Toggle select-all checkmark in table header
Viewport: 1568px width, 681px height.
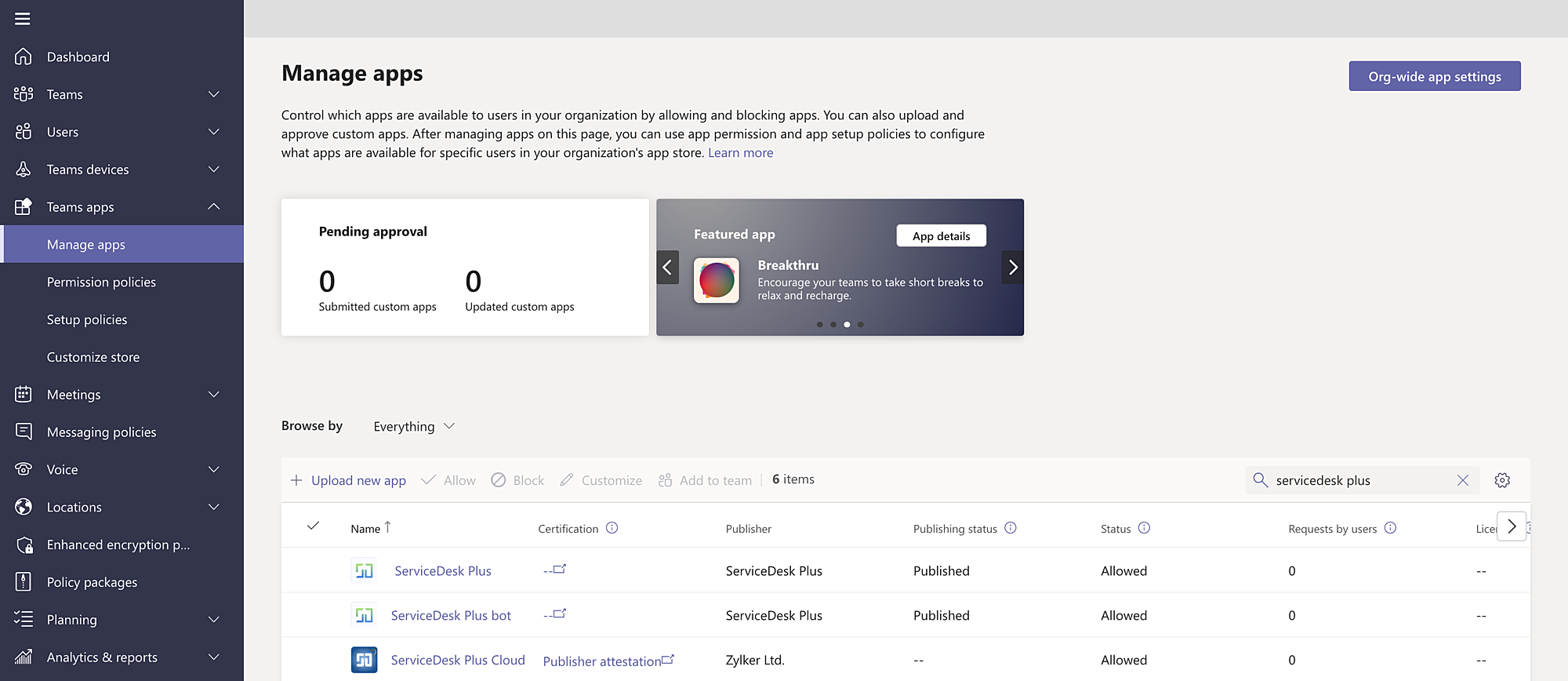pos(313,526)
